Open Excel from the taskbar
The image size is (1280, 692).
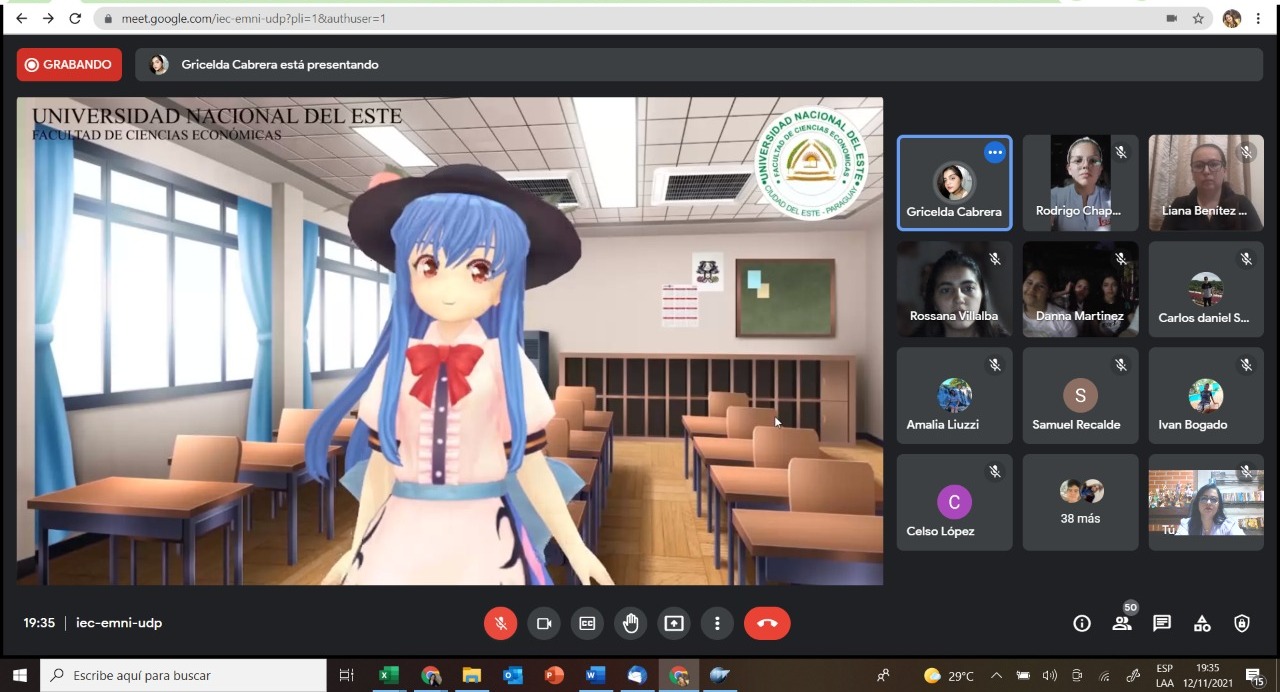pos(389,675)
